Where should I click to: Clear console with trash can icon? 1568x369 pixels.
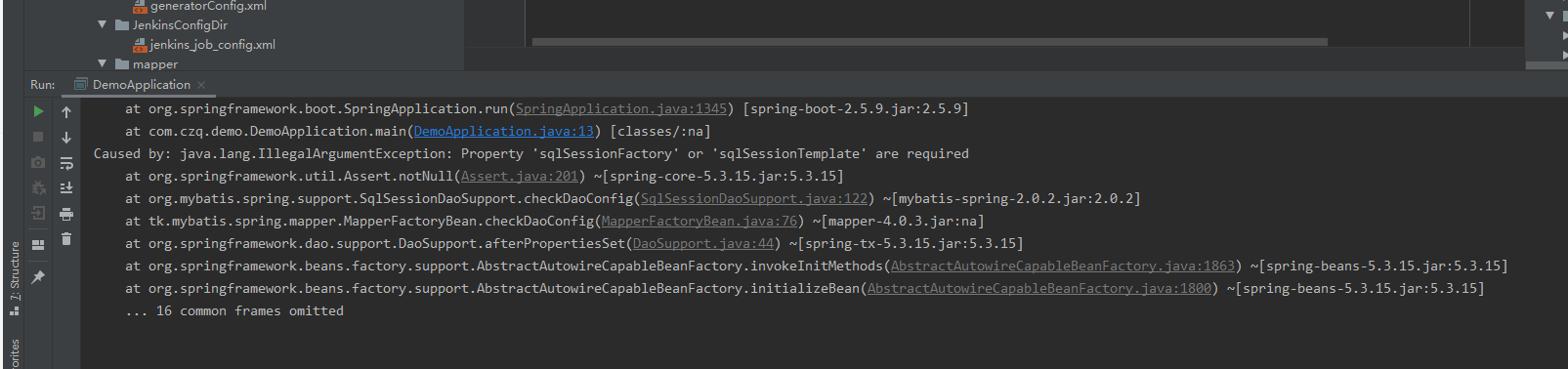(66, 238)
